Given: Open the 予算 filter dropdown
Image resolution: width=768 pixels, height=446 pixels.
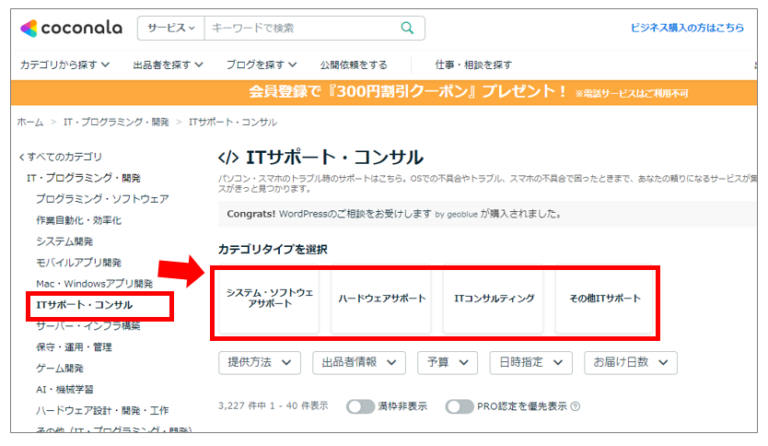Looking at the screenshot, I should (x=447, y=363).
